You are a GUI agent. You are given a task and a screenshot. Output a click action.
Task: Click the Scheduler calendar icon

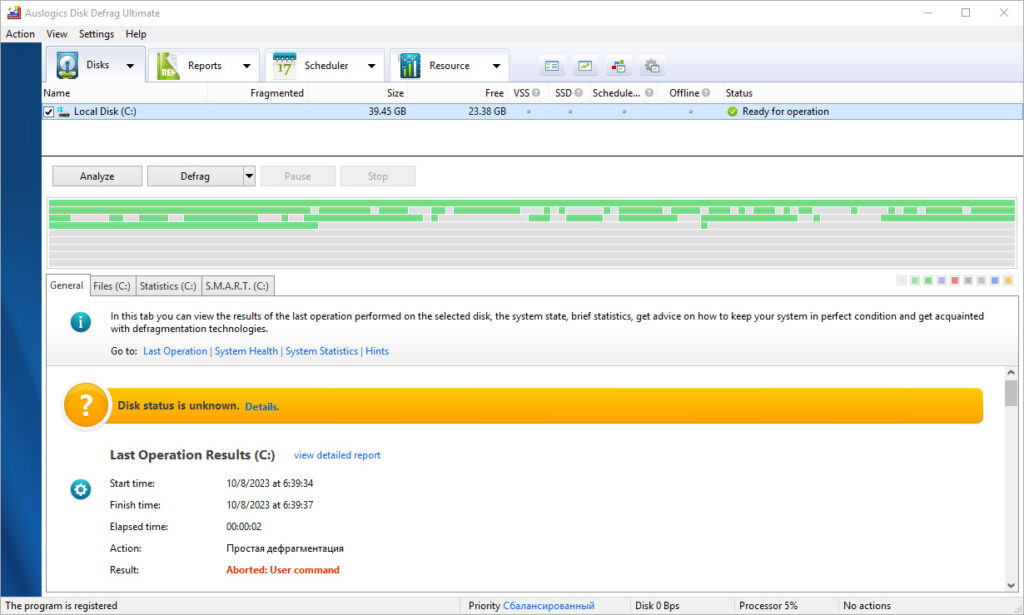284,65
